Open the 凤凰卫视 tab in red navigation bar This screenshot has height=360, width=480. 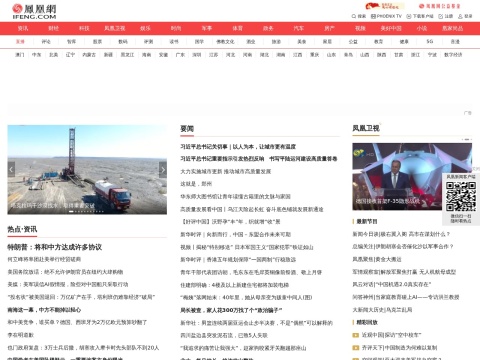tap(115, 28)
